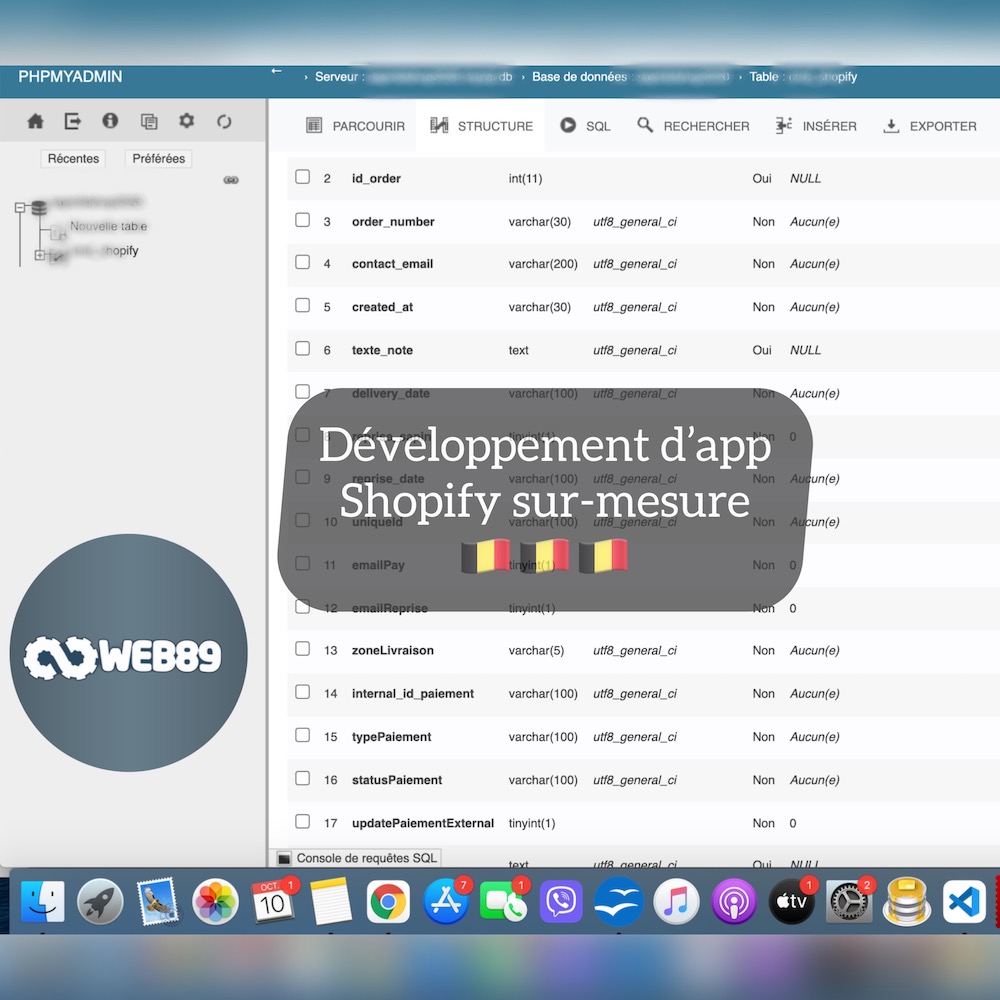Click the log out icon in sidebar
Image resolution: width=1000 pixels, height=1000 pixels.
click(73, 121)
